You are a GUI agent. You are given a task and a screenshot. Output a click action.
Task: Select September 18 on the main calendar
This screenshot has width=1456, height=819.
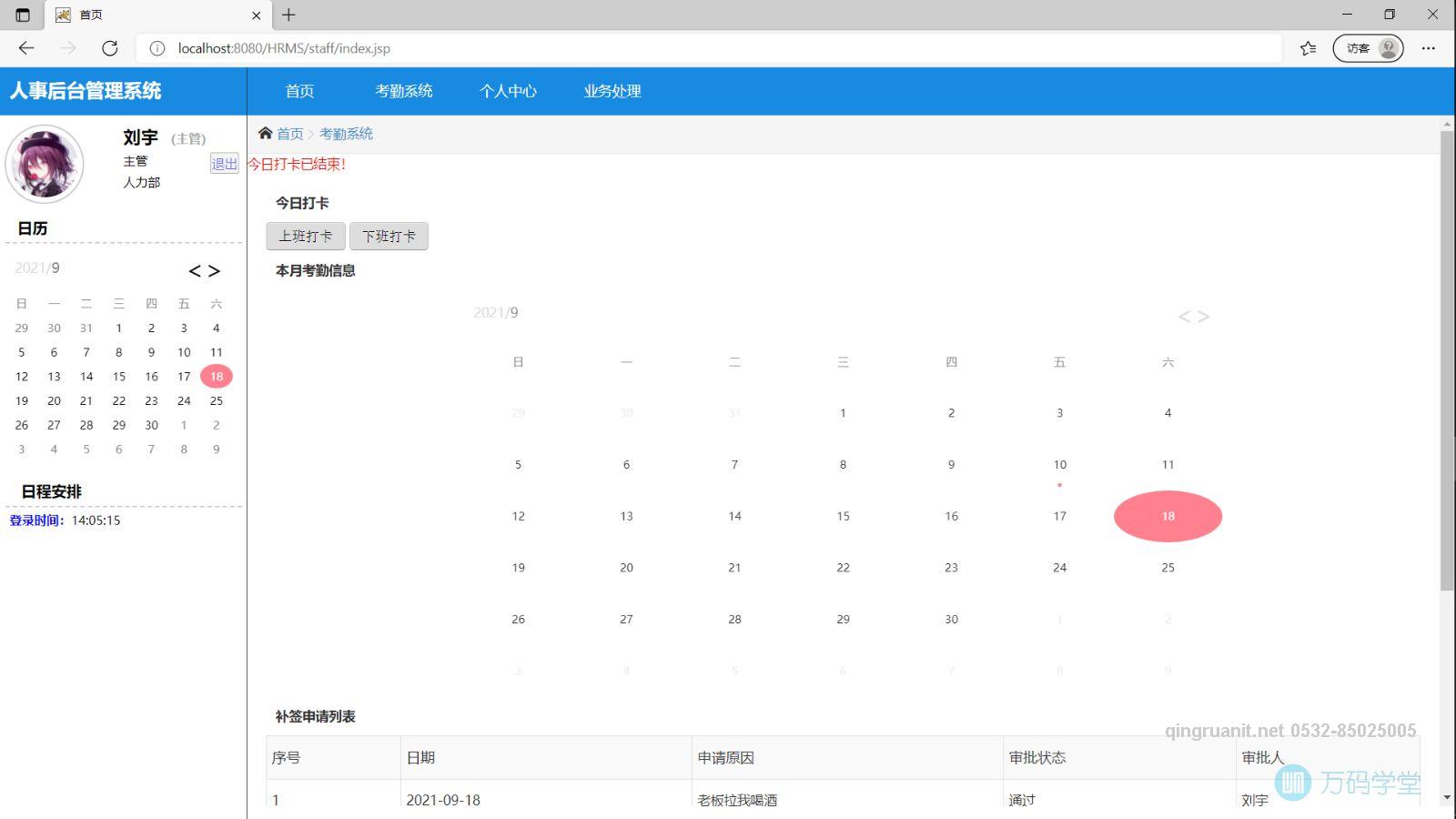coord(1168,516)
